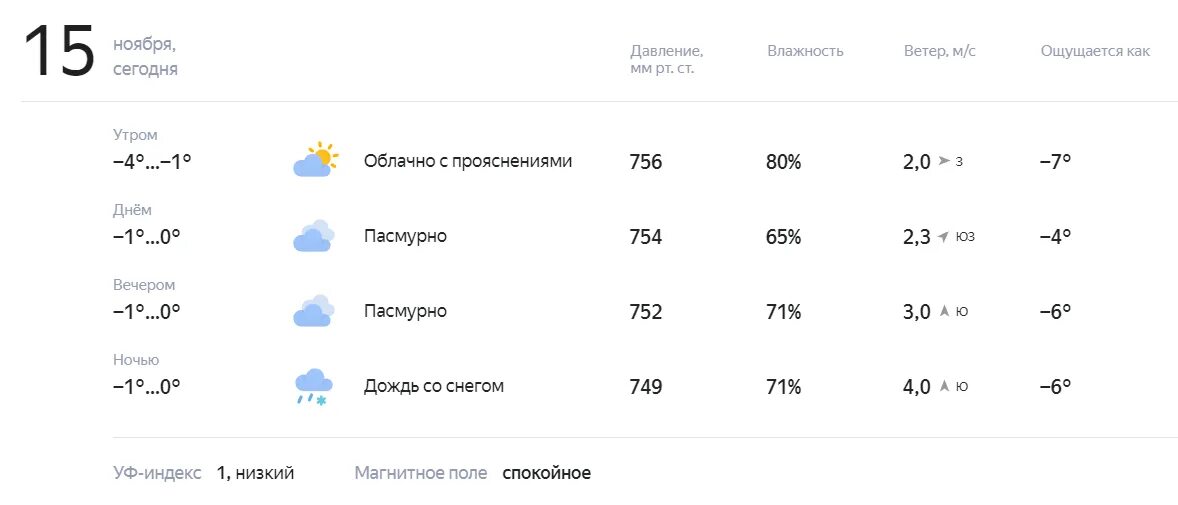
Task: Click the УФ-индекс value 1, низкий
Action: tap(255, 473)
